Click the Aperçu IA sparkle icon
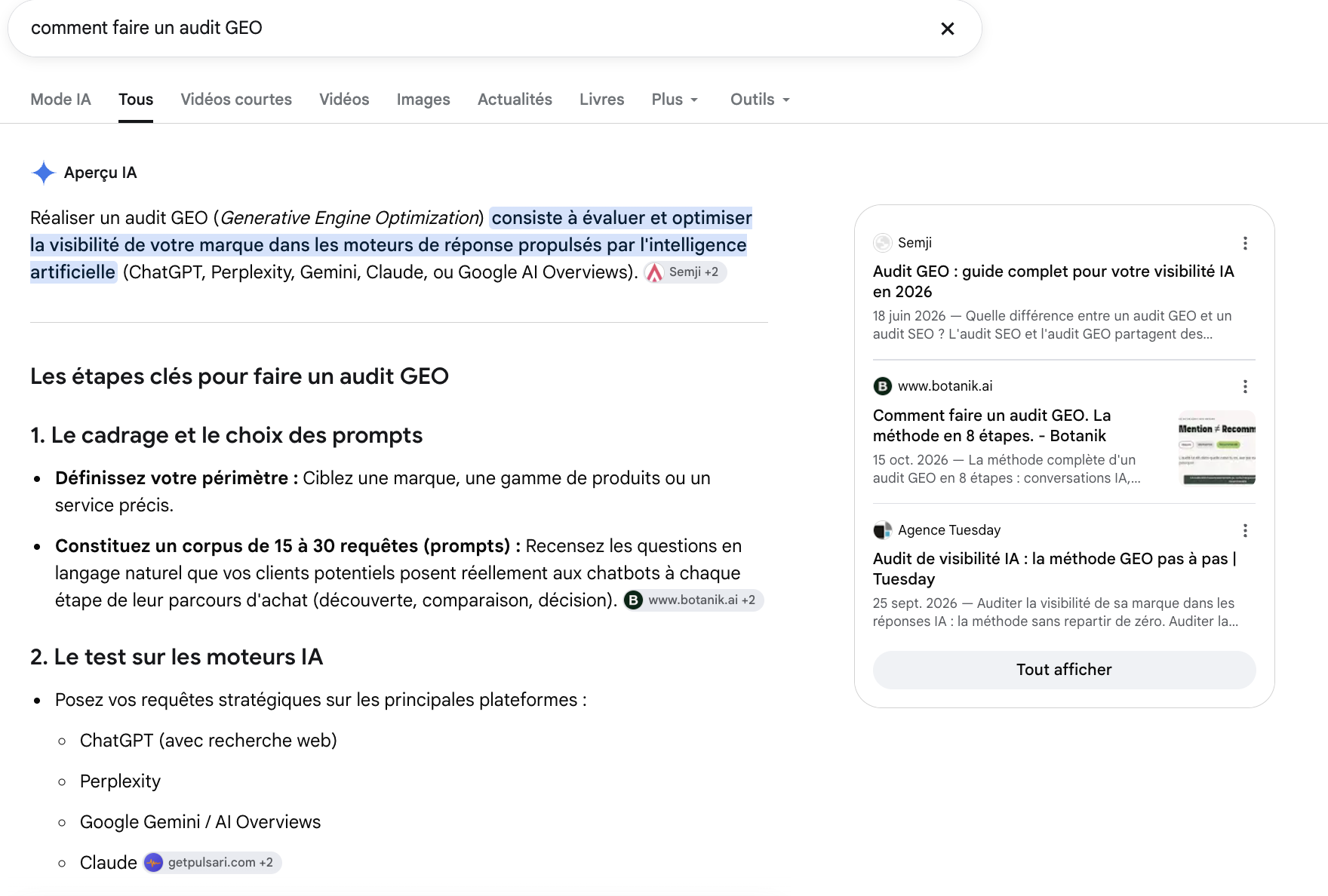Viewport: 1328px width, 896px height. point(44,173)
